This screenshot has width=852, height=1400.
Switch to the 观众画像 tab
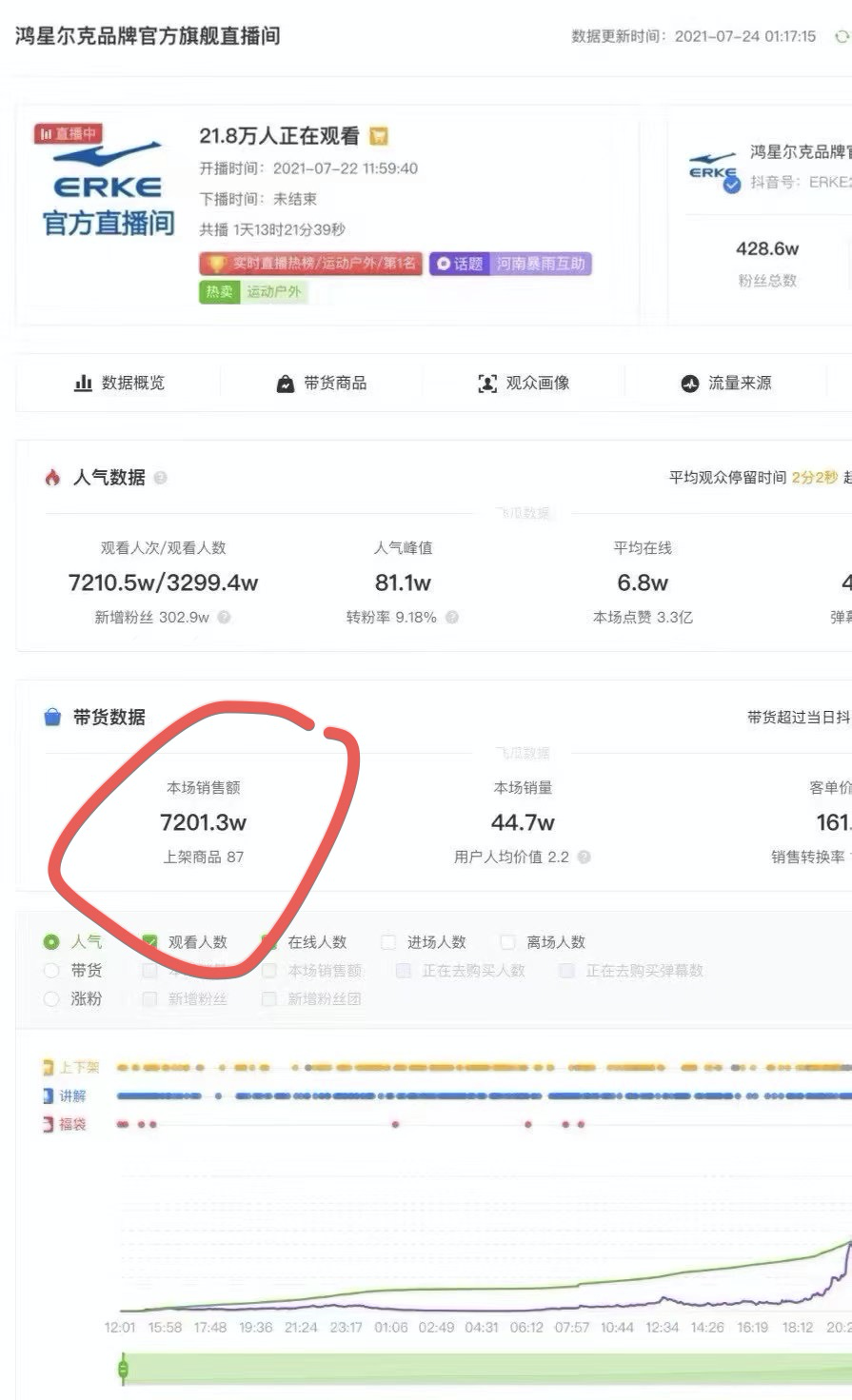pyautogui.click(x=524, y=383)
